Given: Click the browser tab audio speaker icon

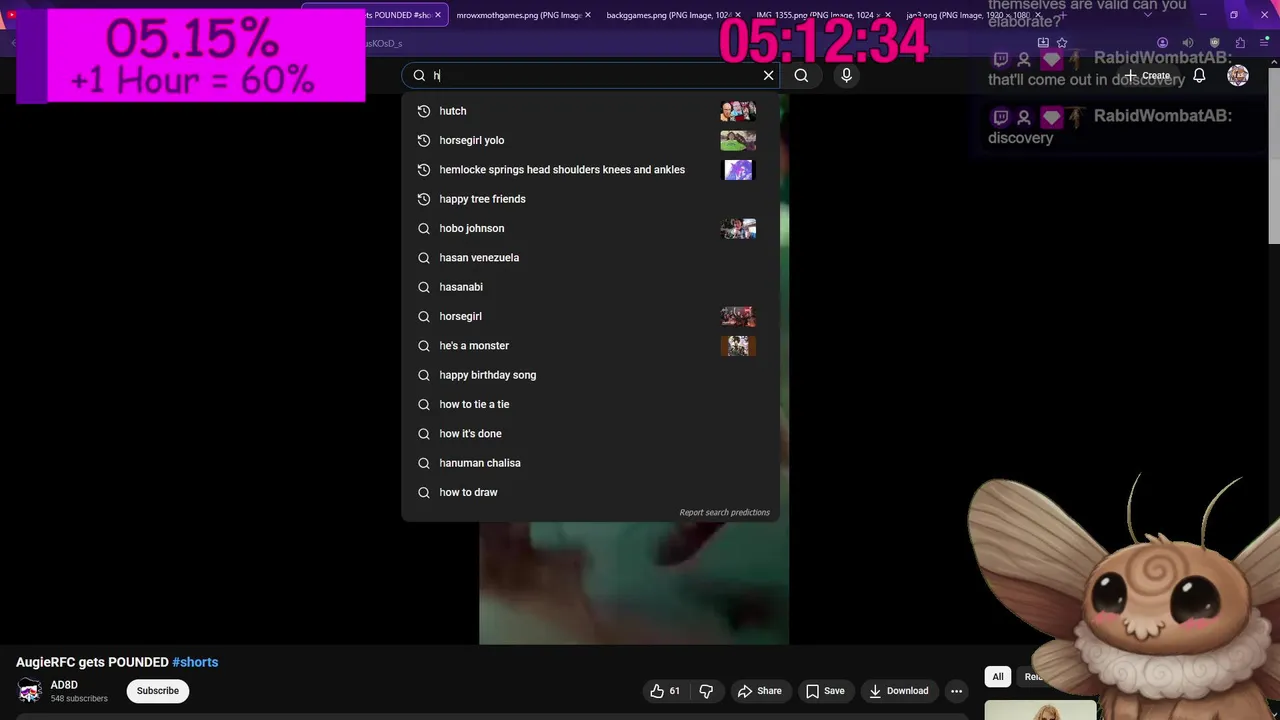Looking at the screenshot, I should coord(1188,43).
